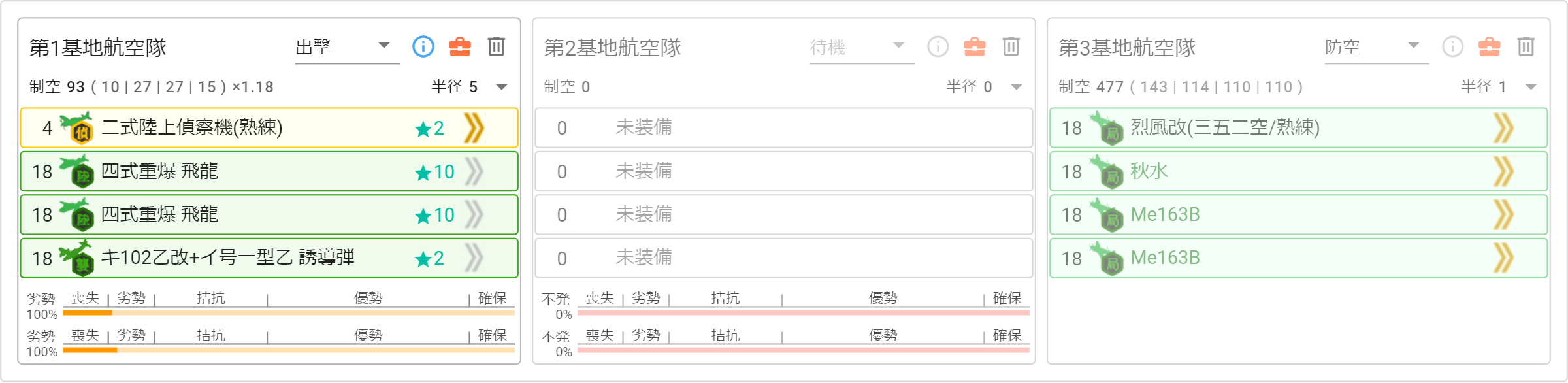Click the trash icon of 第2基地航空隊
Viewport: 1568px width, 383px height.
[1011, 46]
